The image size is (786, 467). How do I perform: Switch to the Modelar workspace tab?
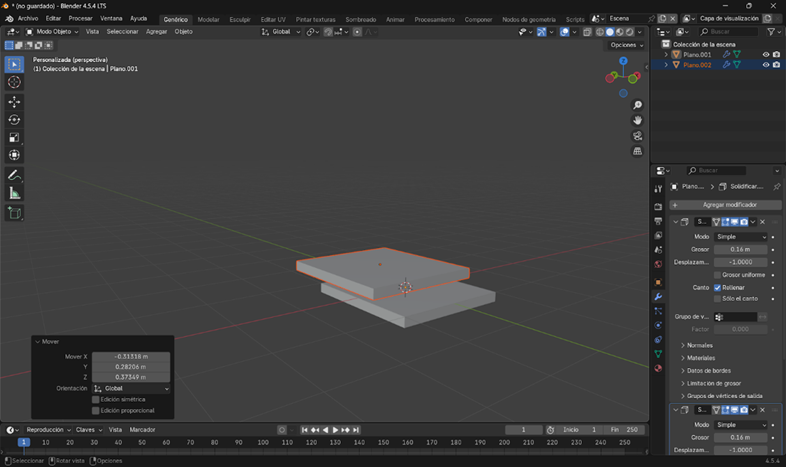click(x=208, y=19)
